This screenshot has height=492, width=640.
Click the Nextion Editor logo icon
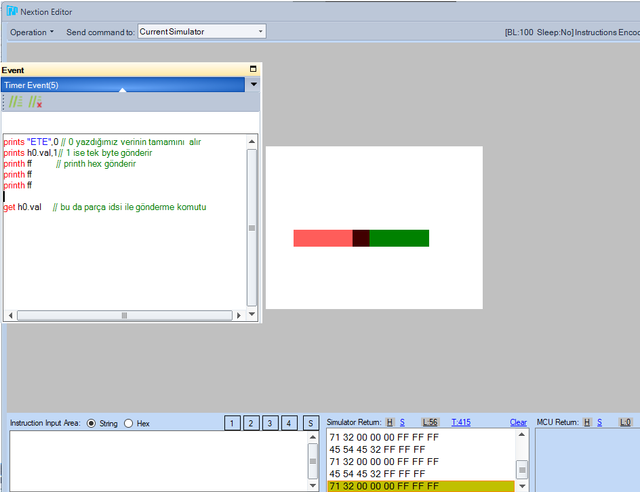pyautogui.click(x=12, y=11)
